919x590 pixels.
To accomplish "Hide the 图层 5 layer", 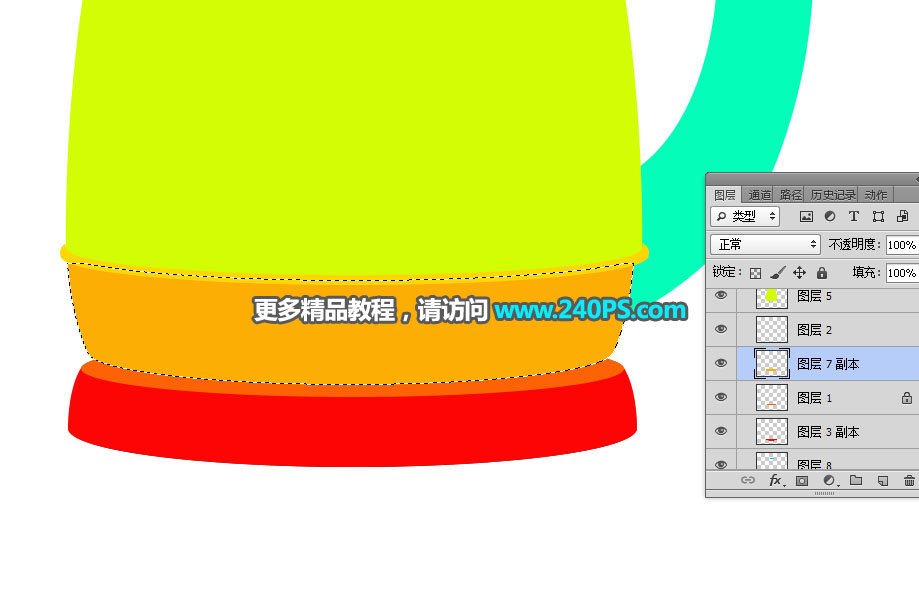I will (721, 295).
